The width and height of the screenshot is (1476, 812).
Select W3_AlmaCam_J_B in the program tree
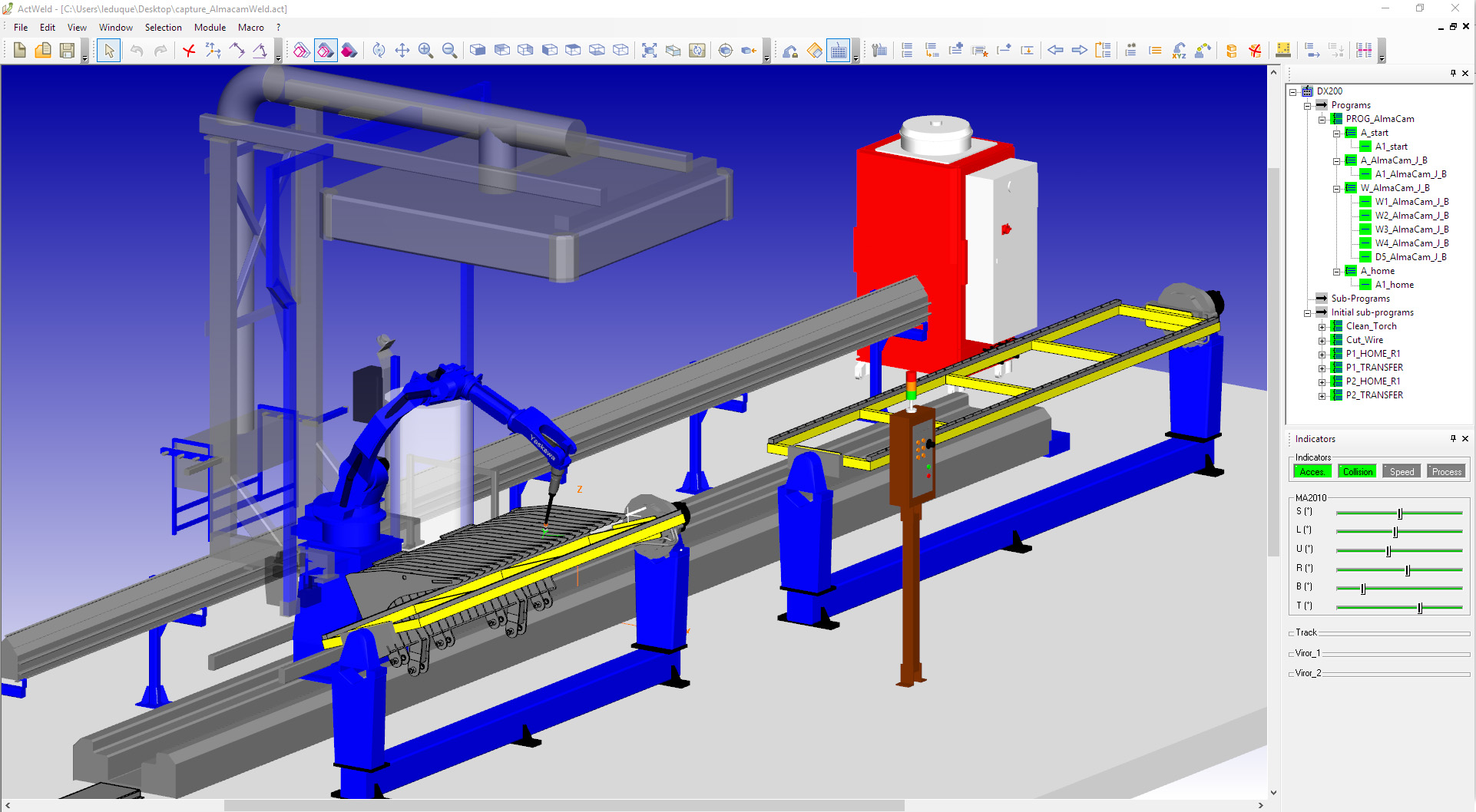pyautogui.click(x=1411, y=229)
